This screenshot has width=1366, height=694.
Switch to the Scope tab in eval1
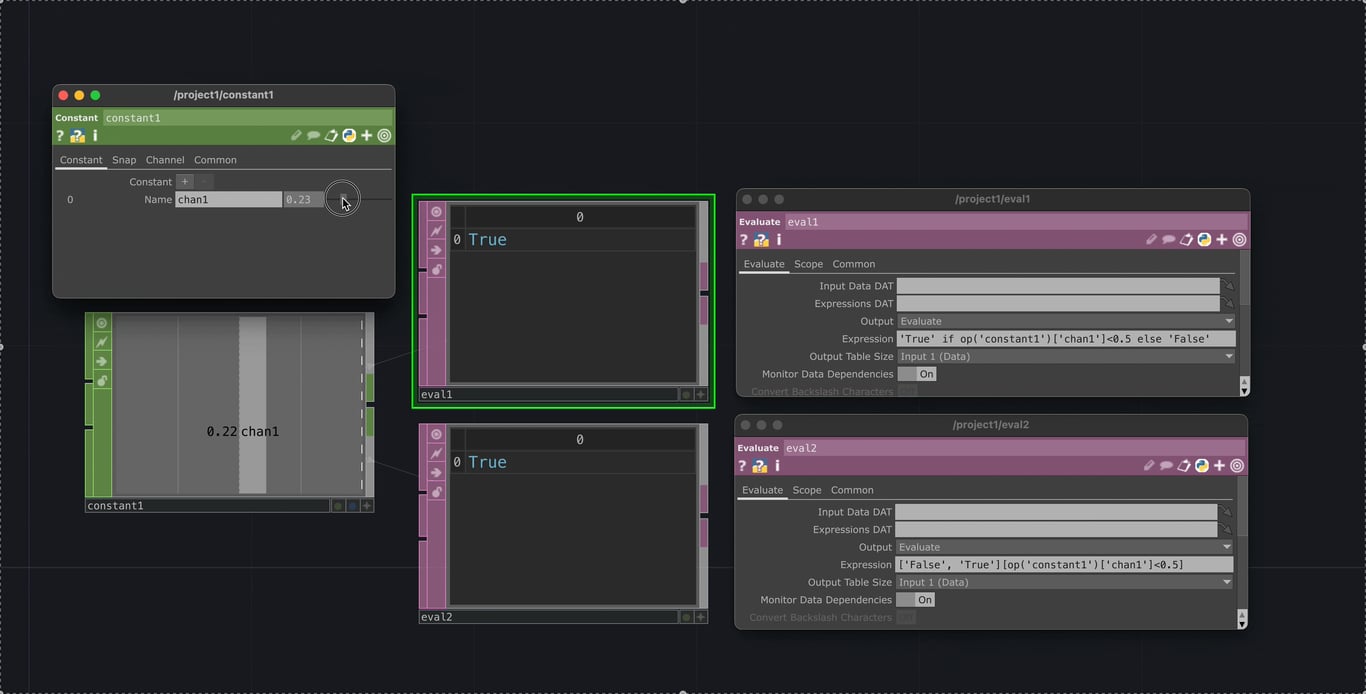pos(808,263)
